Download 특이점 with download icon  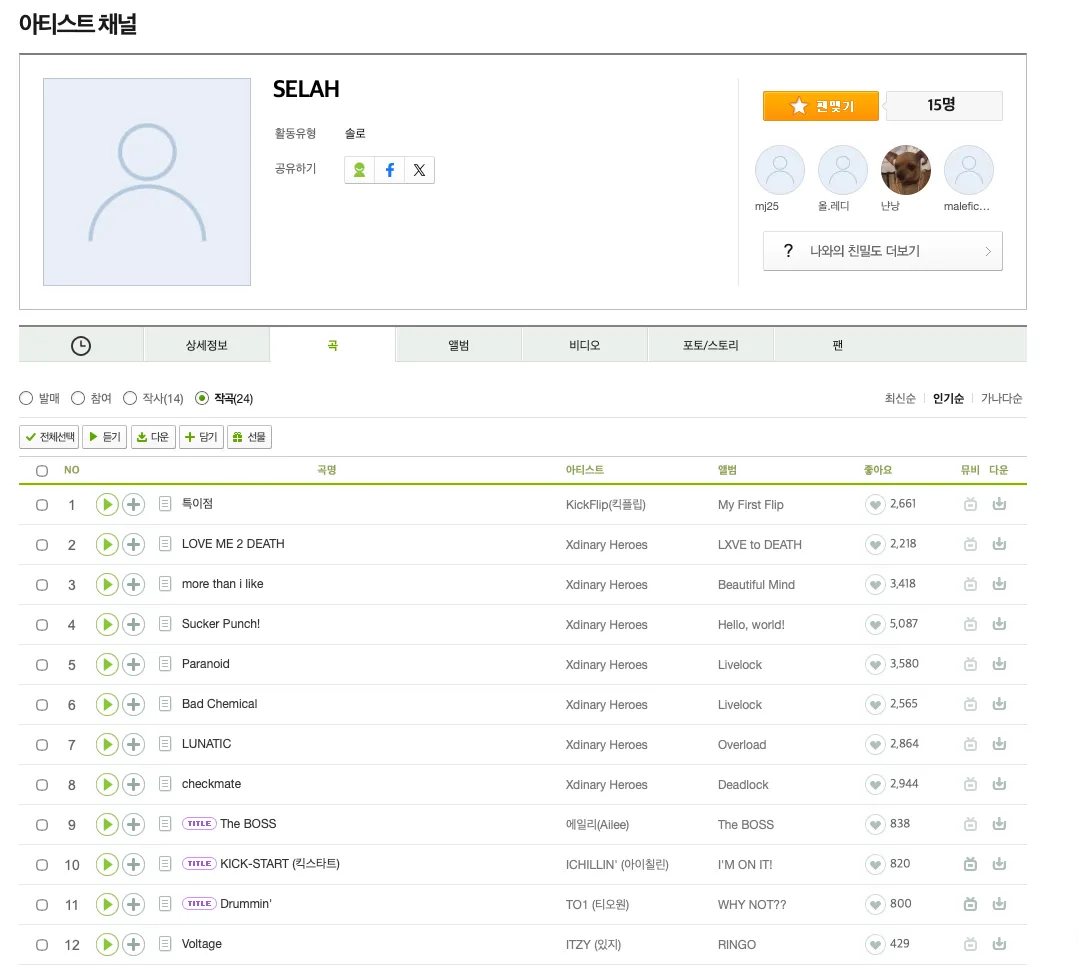coord(999,504)
